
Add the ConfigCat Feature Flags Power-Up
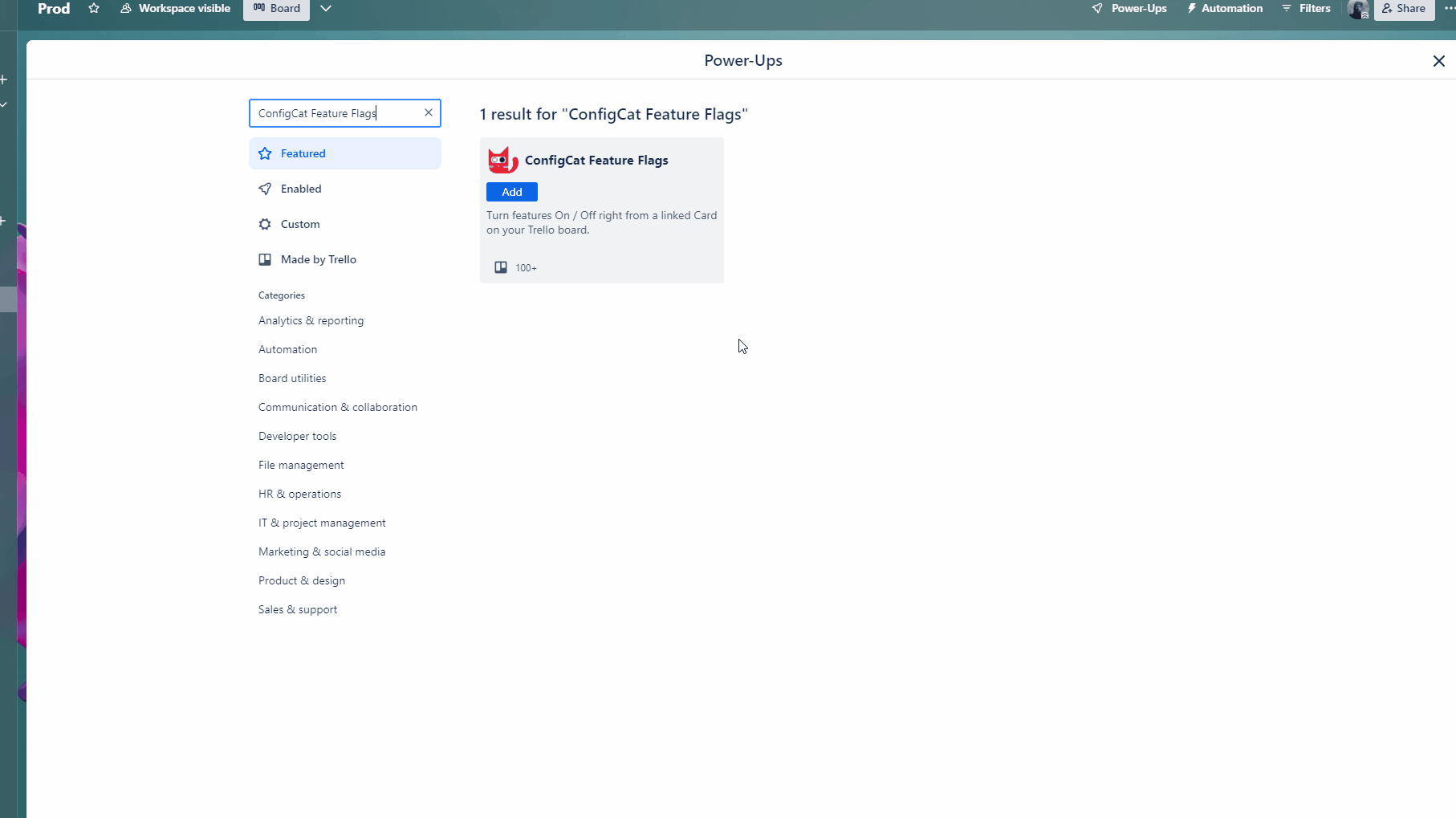pos(511,192)
